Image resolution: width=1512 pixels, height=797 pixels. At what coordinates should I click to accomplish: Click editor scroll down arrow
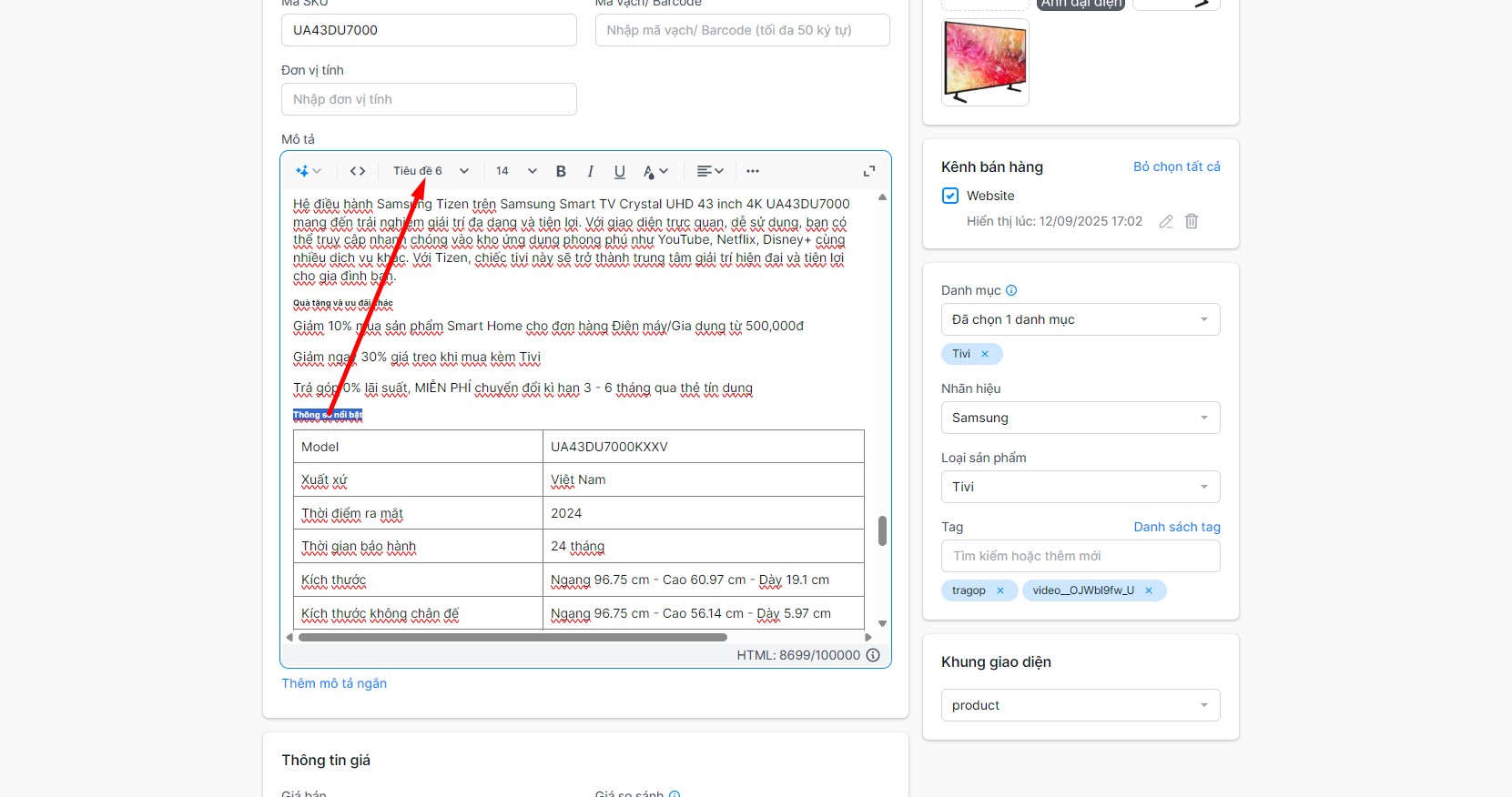tap(882, 624)
